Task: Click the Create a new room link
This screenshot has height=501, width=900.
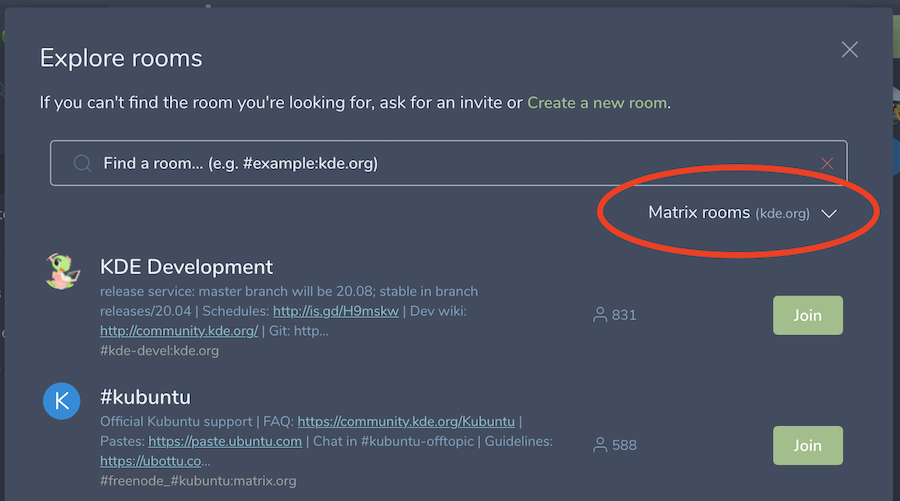Action: 597,102
